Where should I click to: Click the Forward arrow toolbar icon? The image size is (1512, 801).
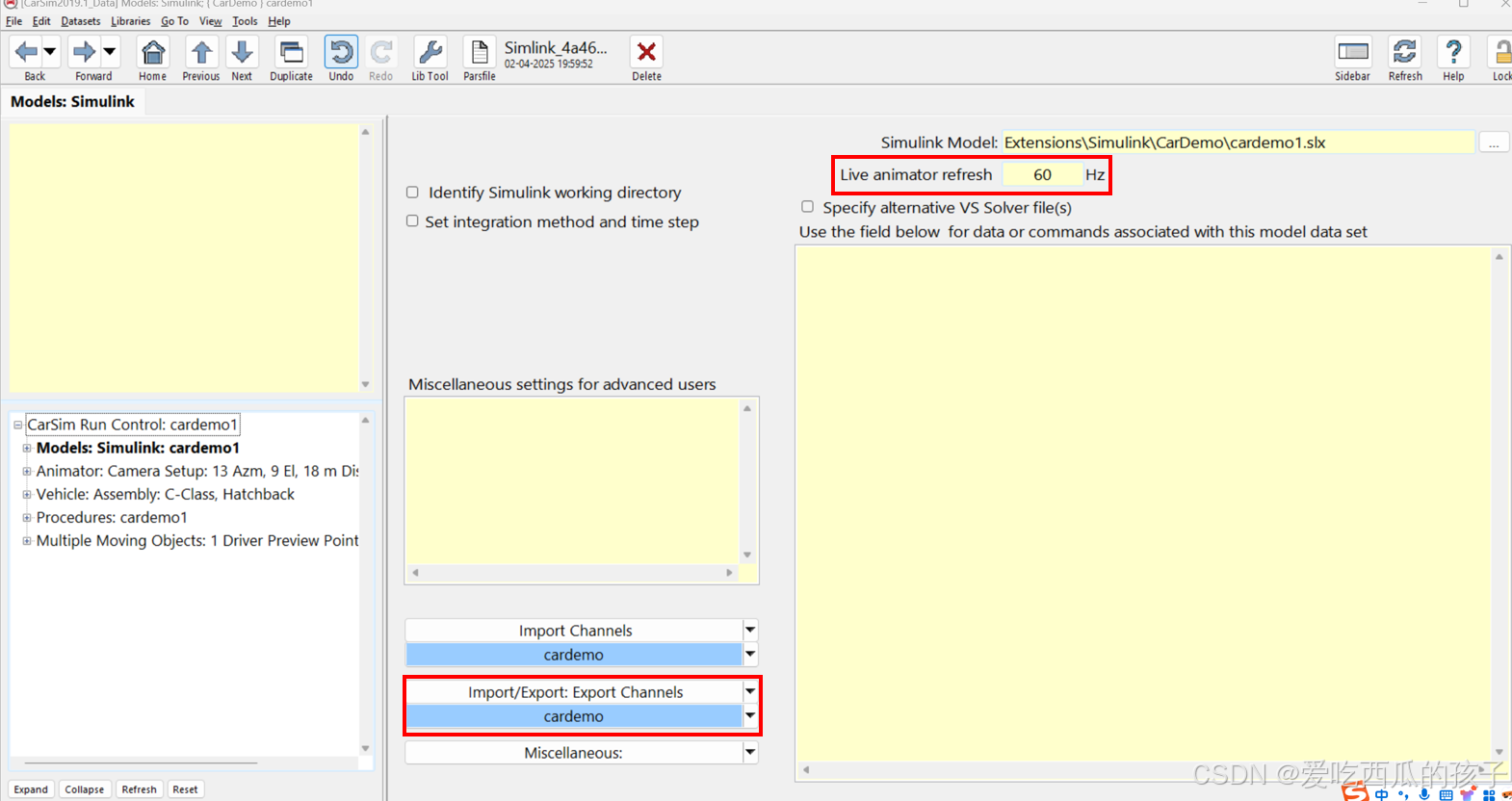[85, 52]
